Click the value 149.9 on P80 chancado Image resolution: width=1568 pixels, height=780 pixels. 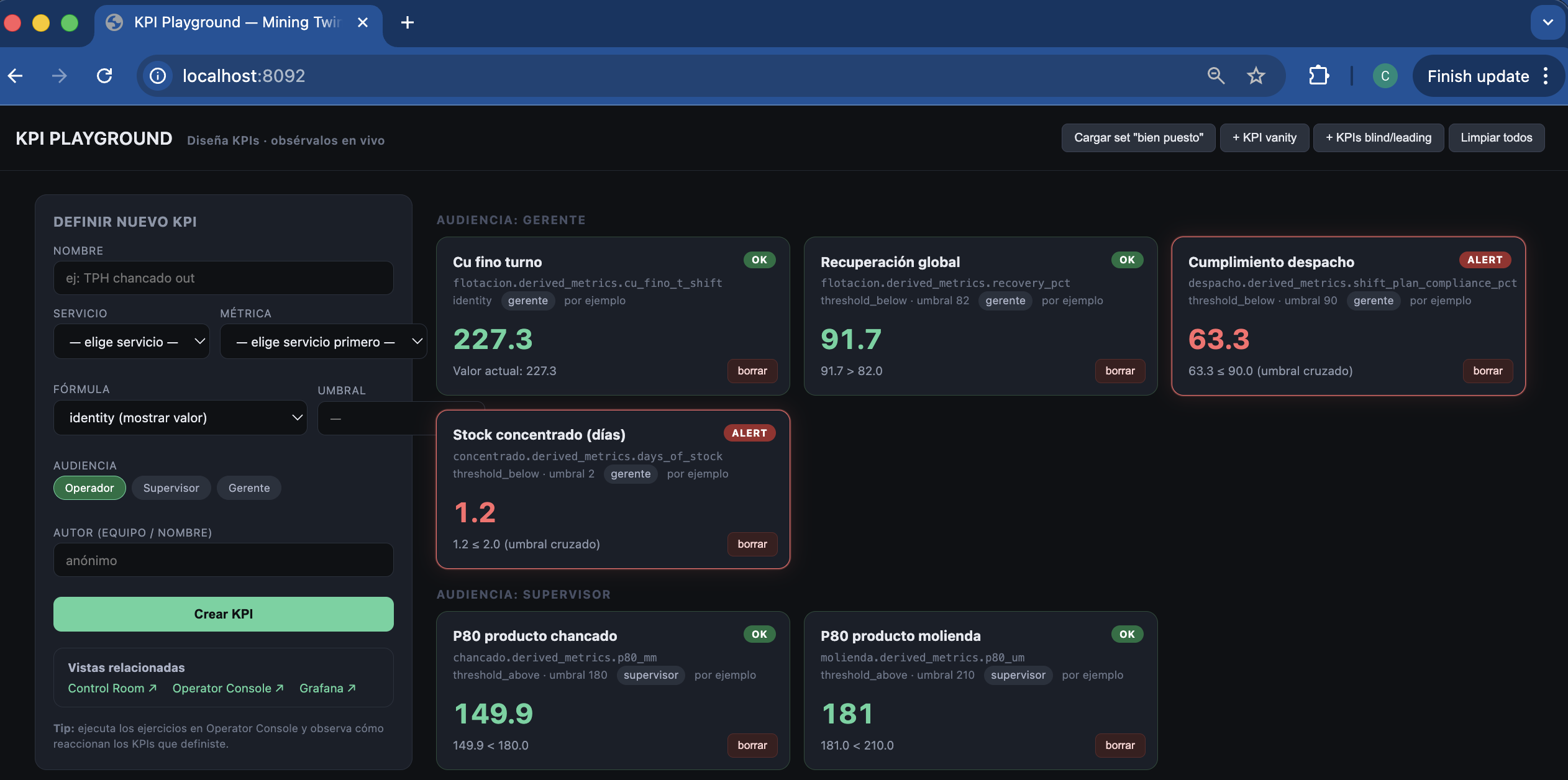[x=493, y=714]
